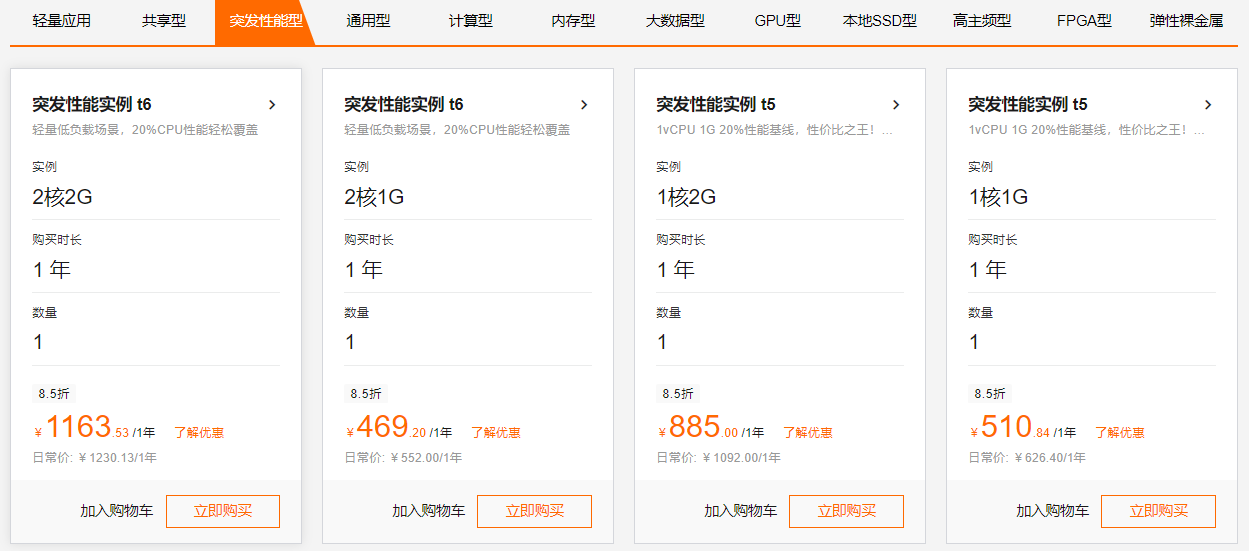Click 日常价 ¥626.40/1年 text
This screenshot has width=1249, height=551.
click(x=1027, y=458)
